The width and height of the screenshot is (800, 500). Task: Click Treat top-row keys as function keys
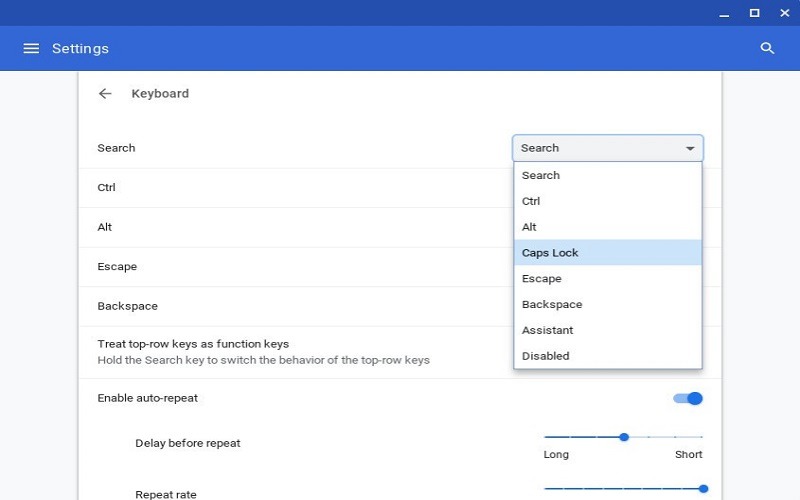click(193, 344)
